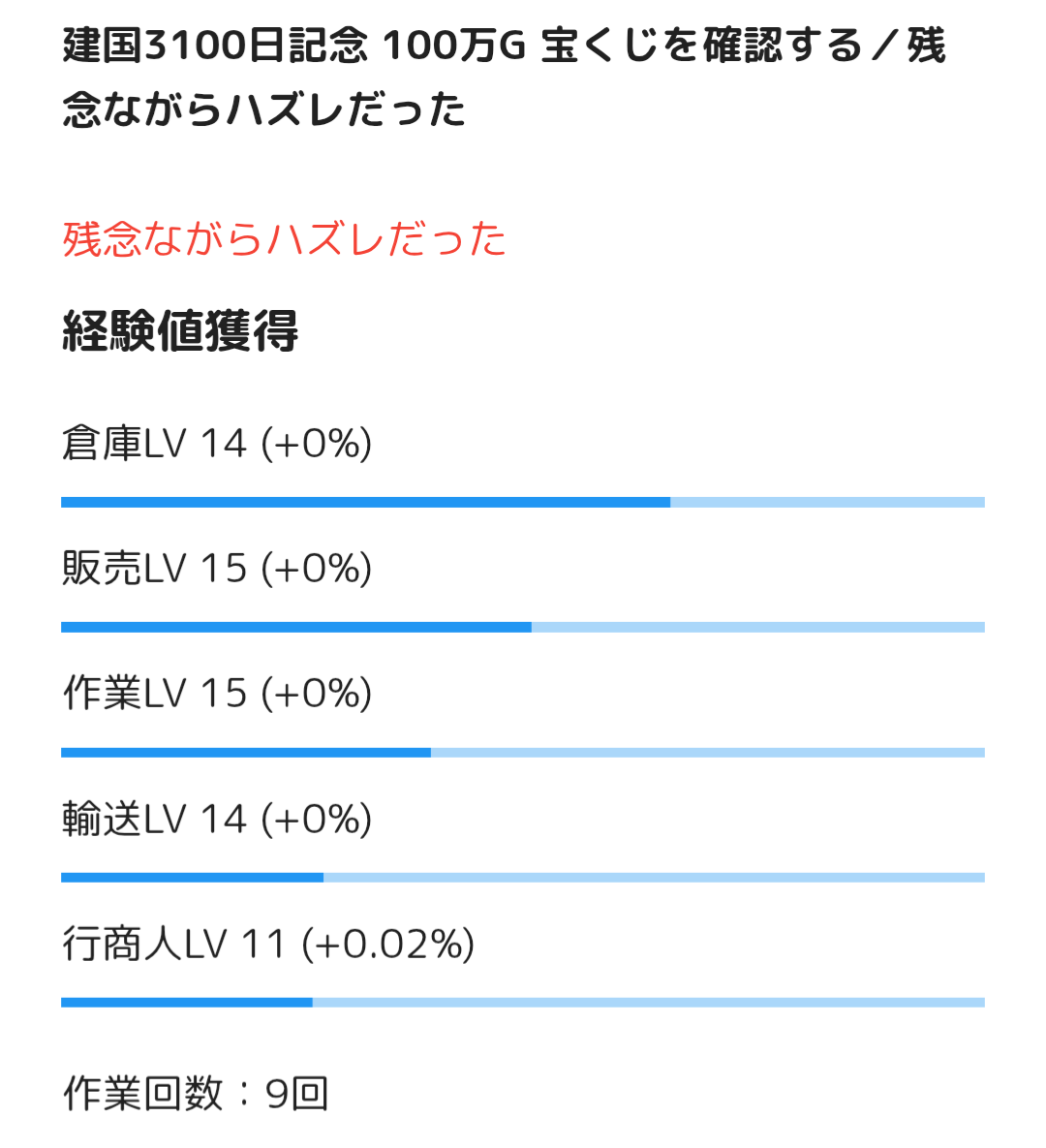Screen dimensions: 1046x1148
Task: Click the filled part of 倉庫 progress bar
Action: (365, 502)
